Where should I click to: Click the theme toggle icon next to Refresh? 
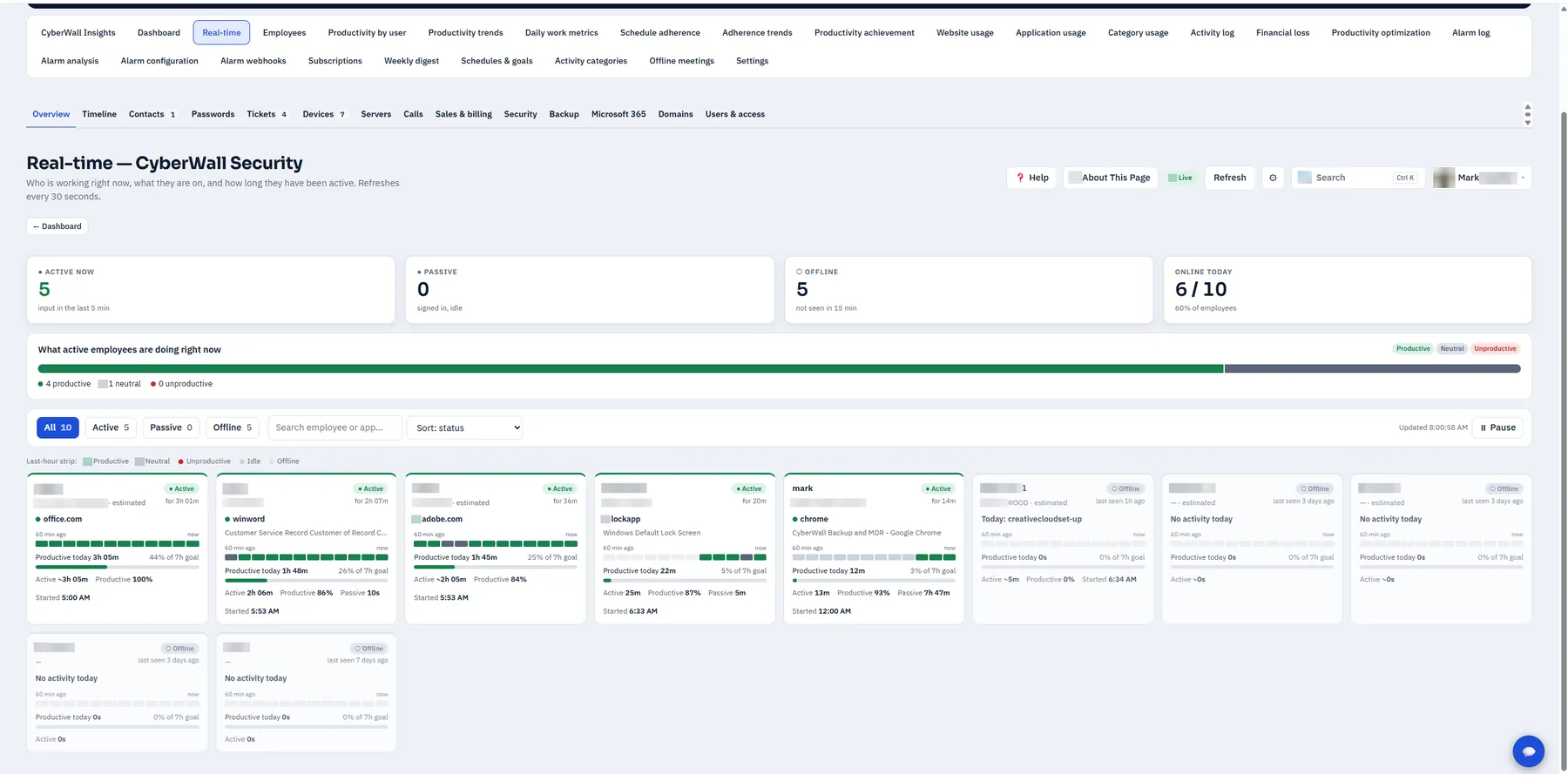[1273, 178]
